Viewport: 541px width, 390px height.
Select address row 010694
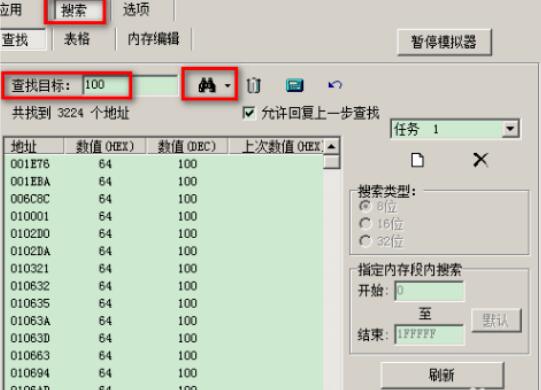click(164, 373)
